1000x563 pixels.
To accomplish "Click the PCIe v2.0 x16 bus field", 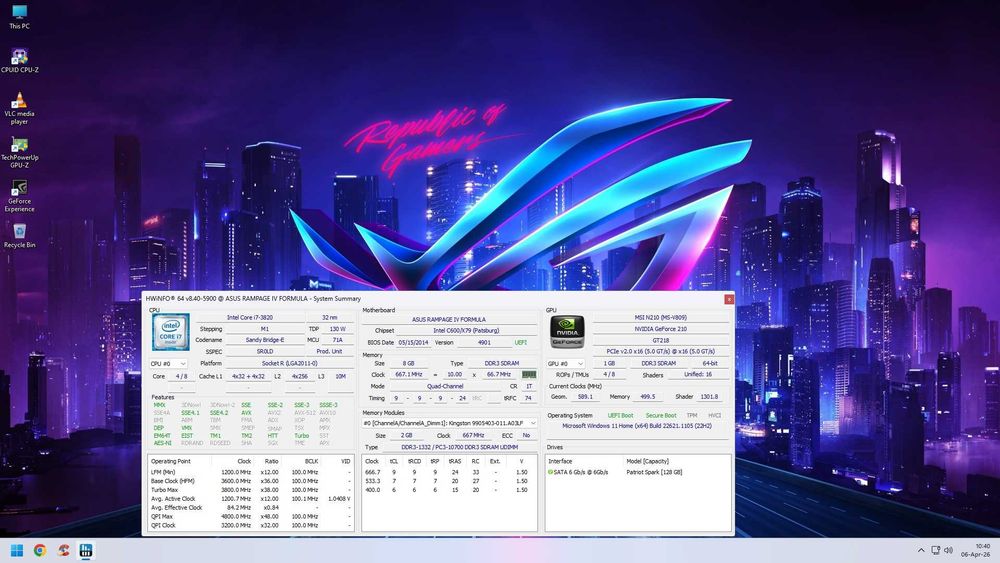I will click(x=661, y=351).
